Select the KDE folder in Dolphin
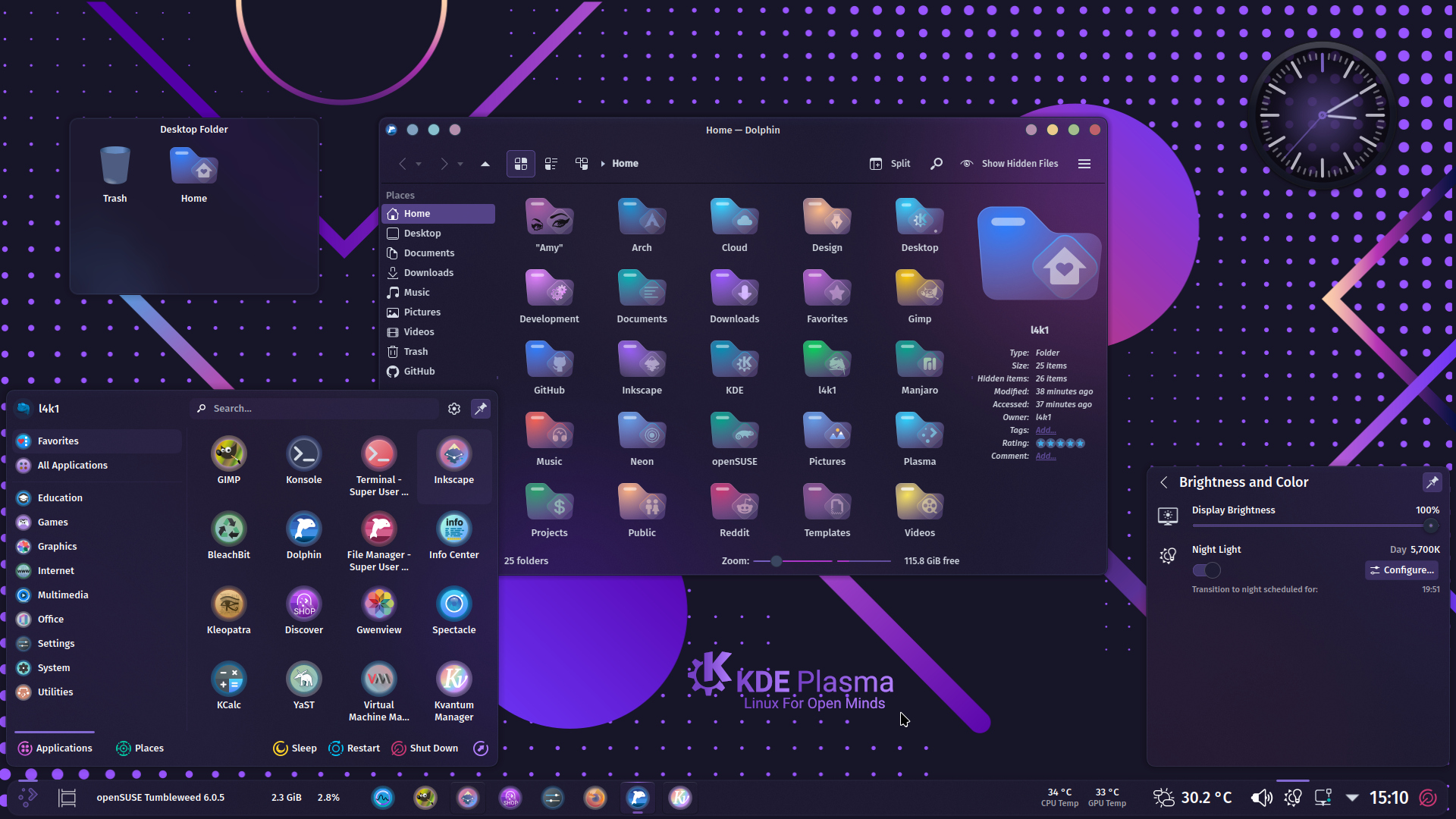 pos(734,368)
